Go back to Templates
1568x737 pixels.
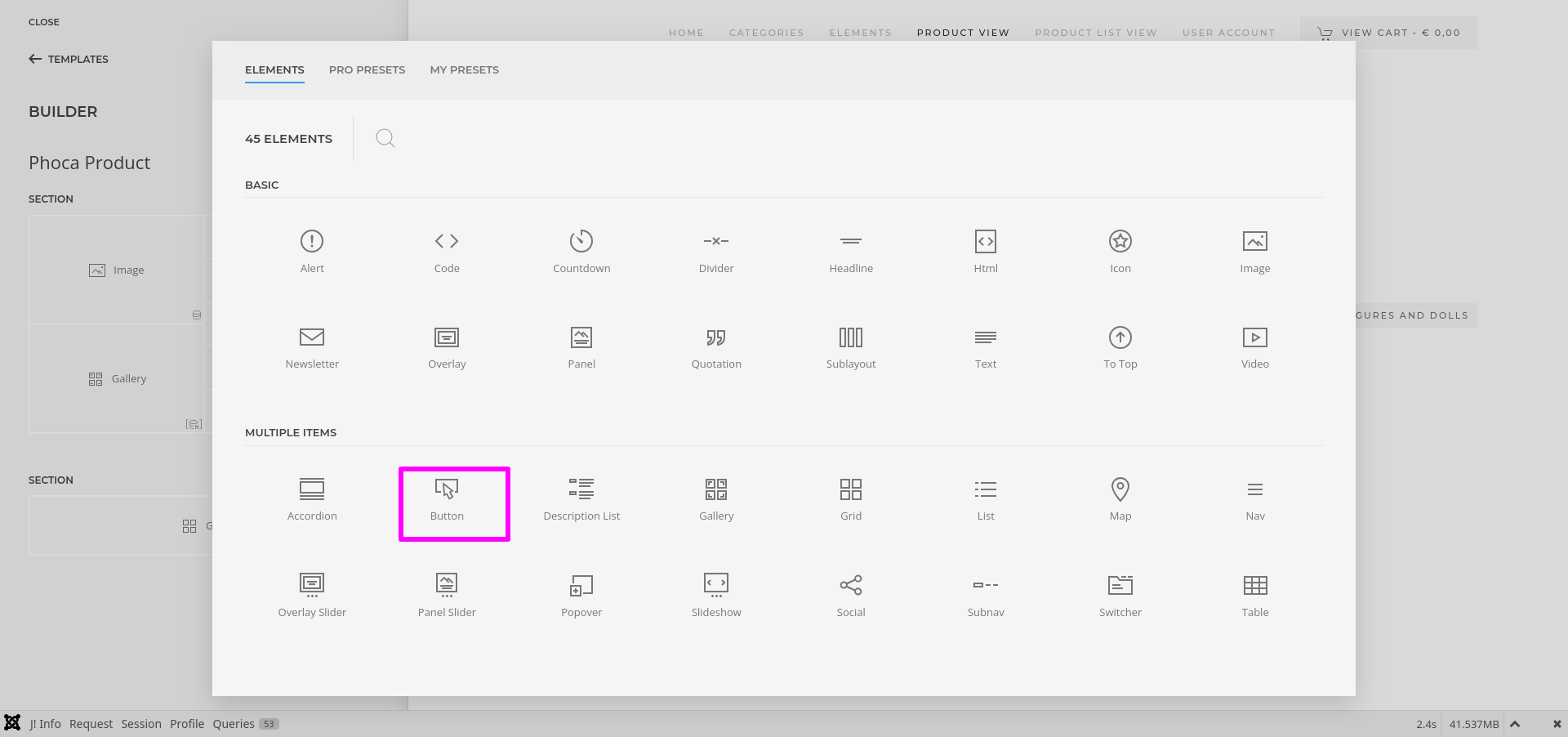(x=69, y=59)
